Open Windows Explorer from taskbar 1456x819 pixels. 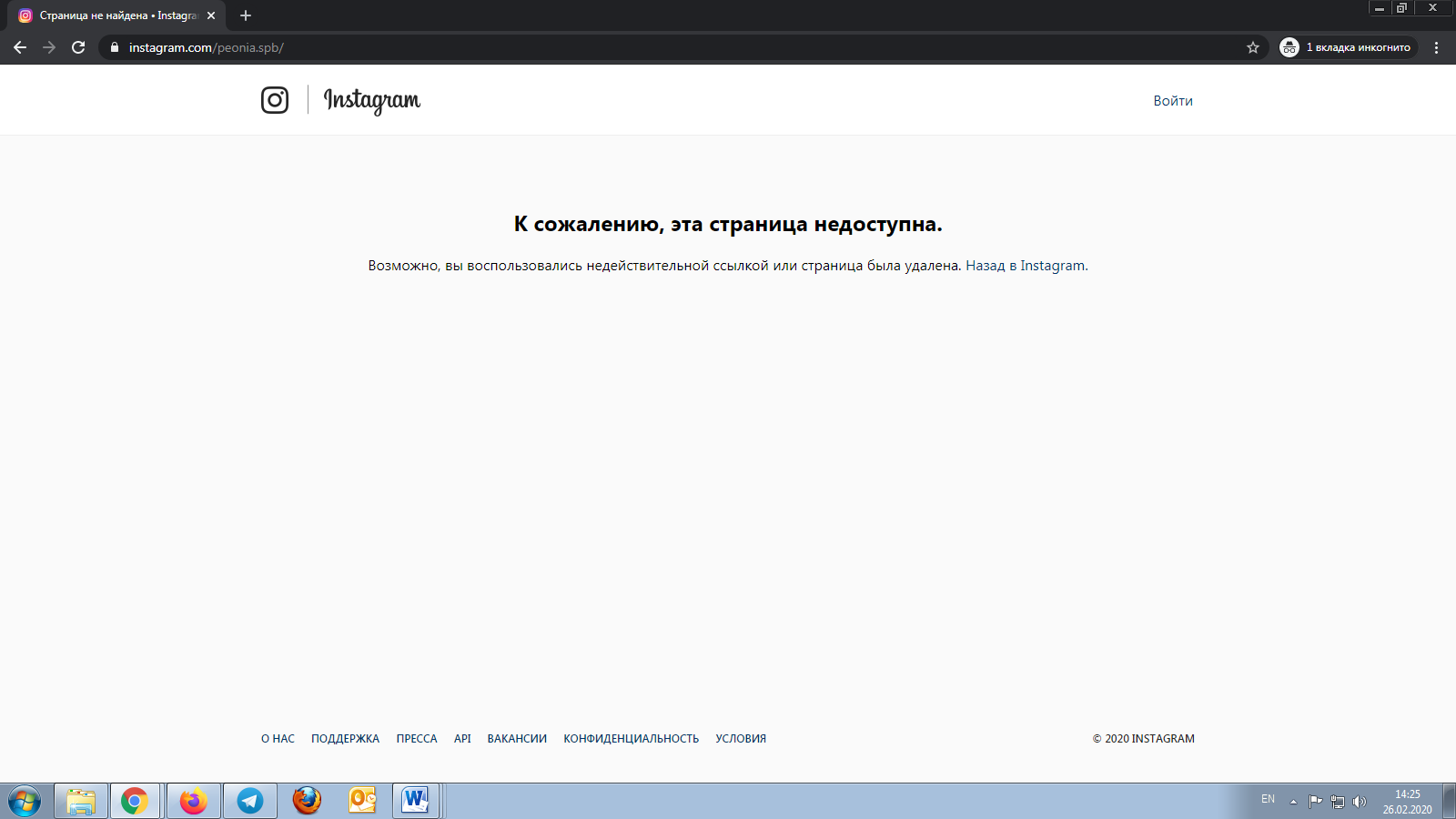pos(81,802)
